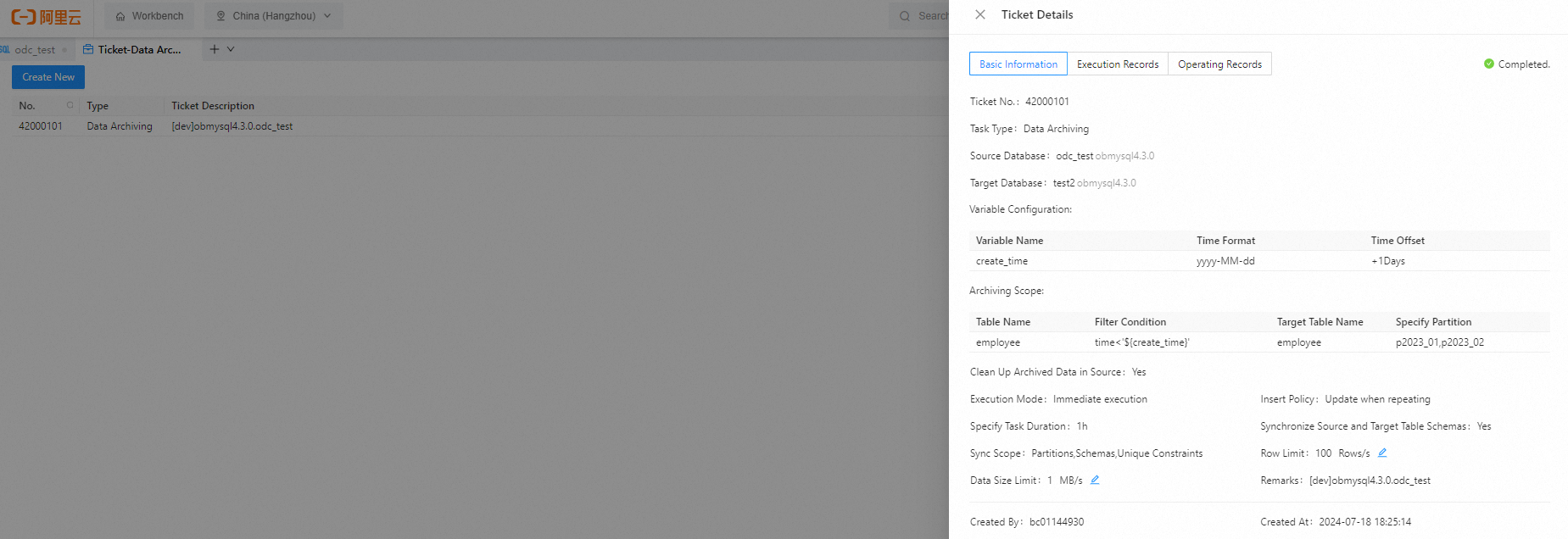Click the +1Days time offset cell

[x=1388, y=261]
